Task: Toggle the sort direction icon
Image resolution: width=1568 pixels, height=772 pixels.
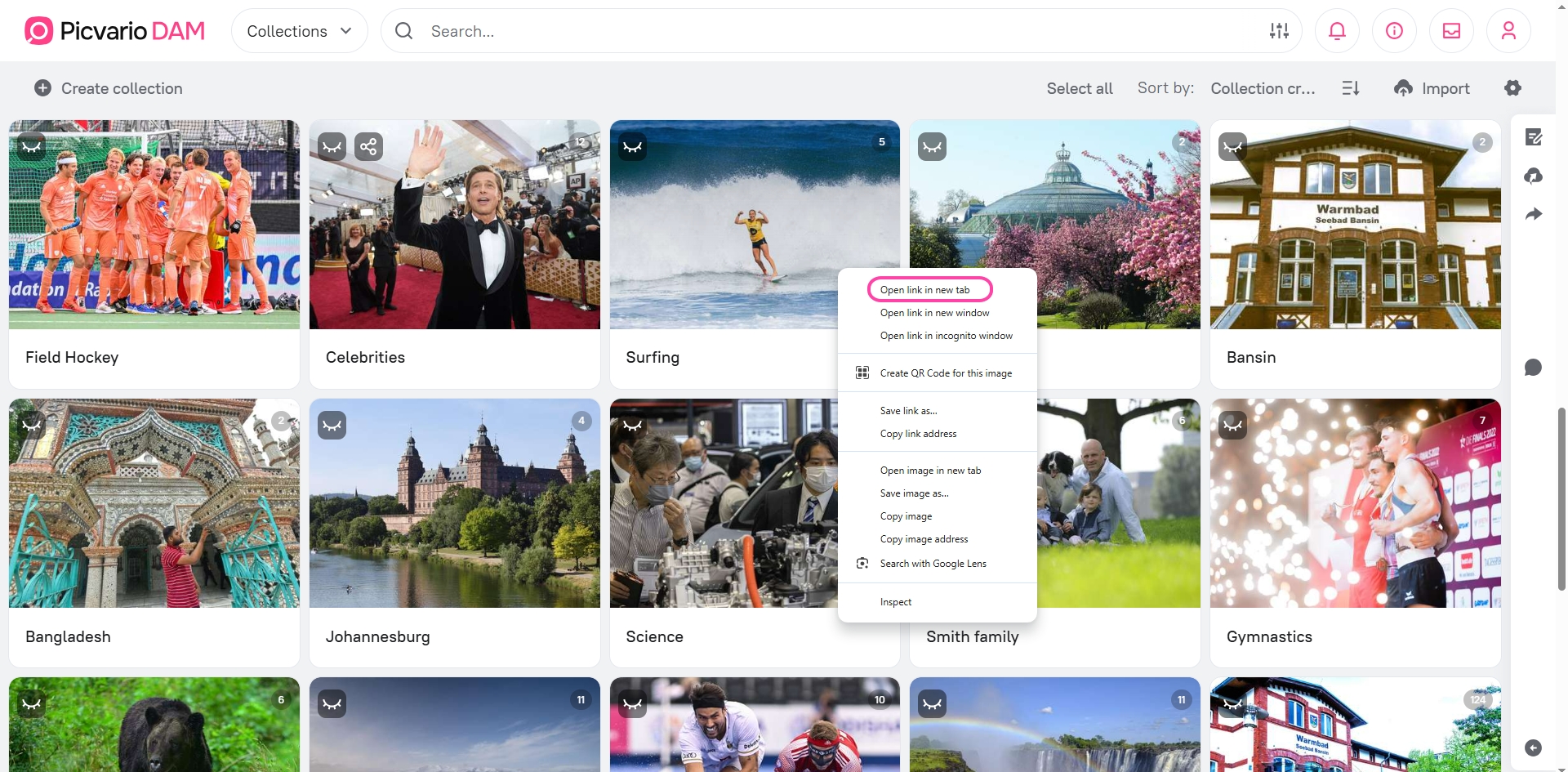Action: click(1351, 88)
